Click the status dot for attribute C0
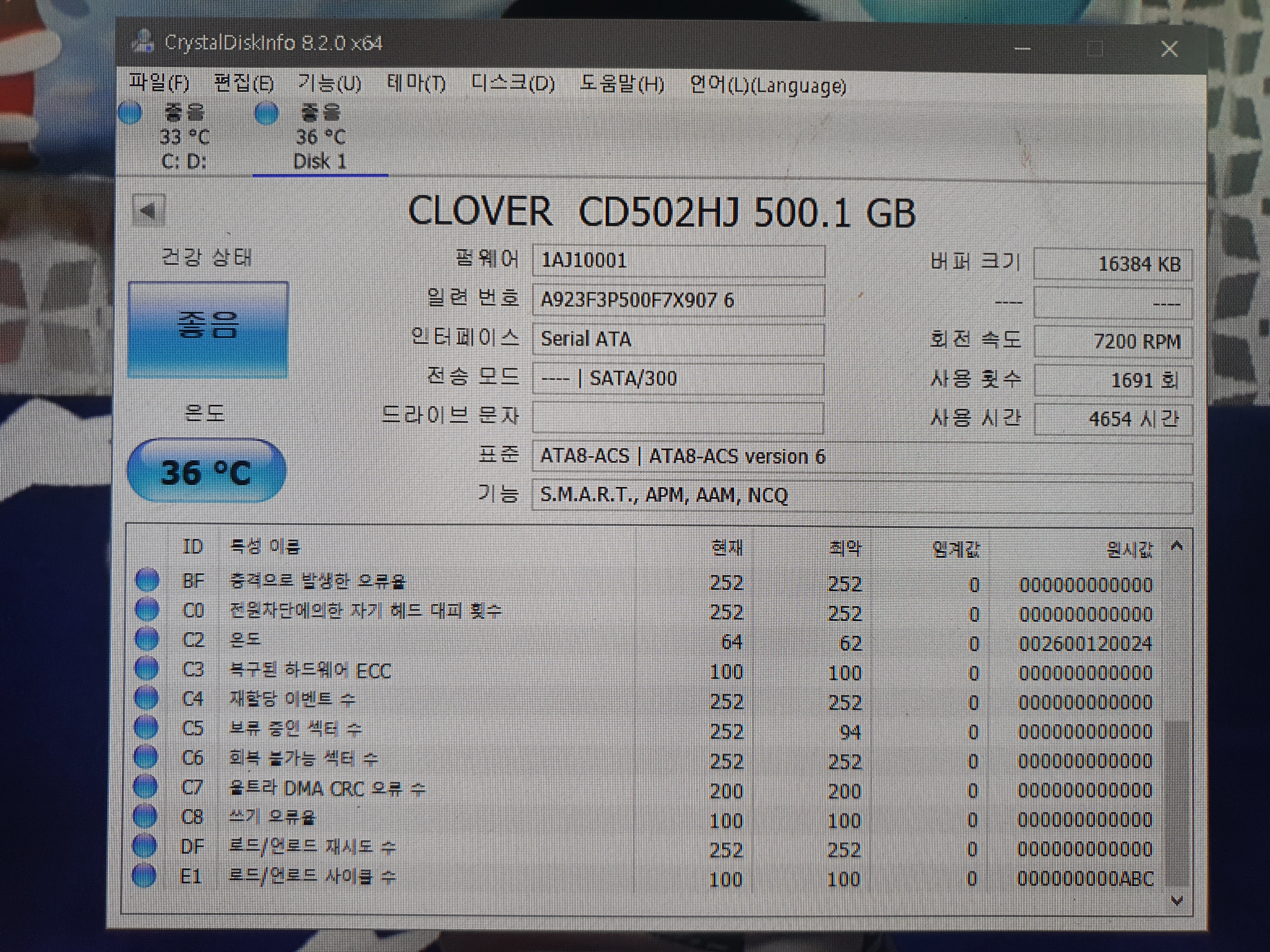This screenshot has height=952, width=1270. pos(147,609)
